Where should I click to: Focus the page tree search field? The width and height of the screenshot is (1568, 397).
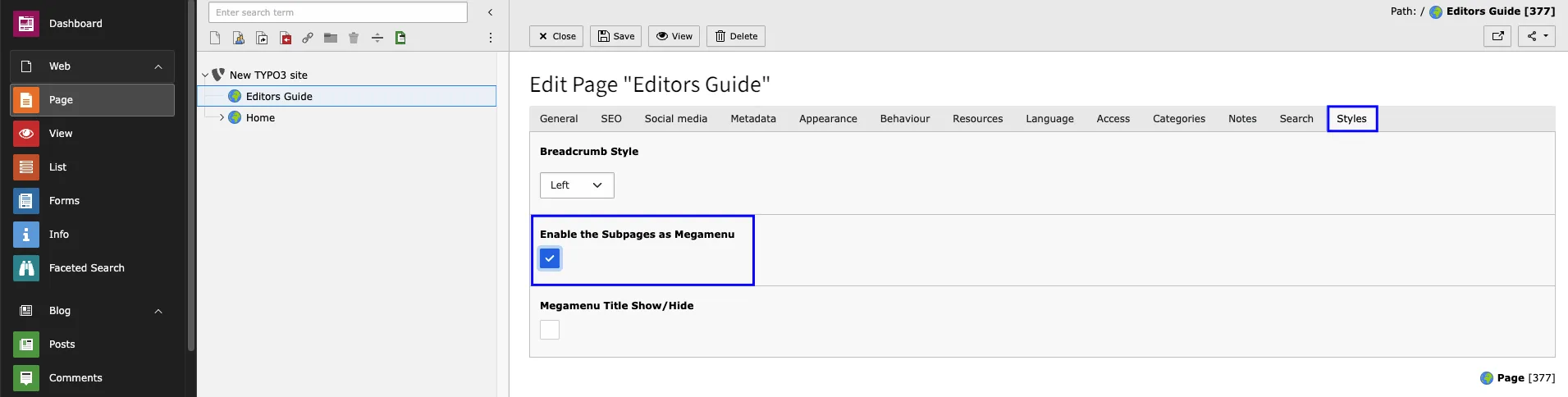pyautogui.click(x=338, y=12)
